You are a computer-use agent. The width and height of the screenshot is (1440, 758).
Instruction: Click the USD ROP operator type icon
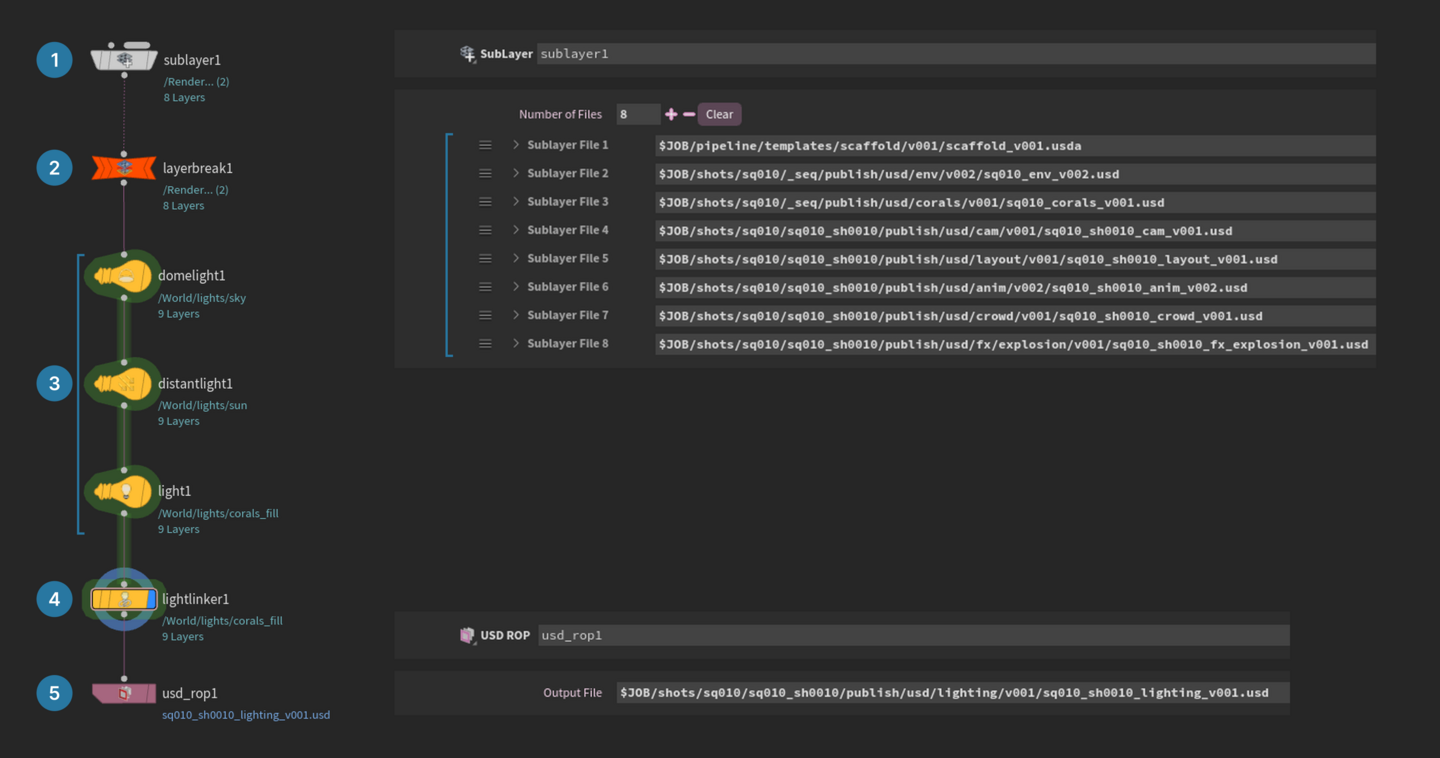click(x=467, y=635)
